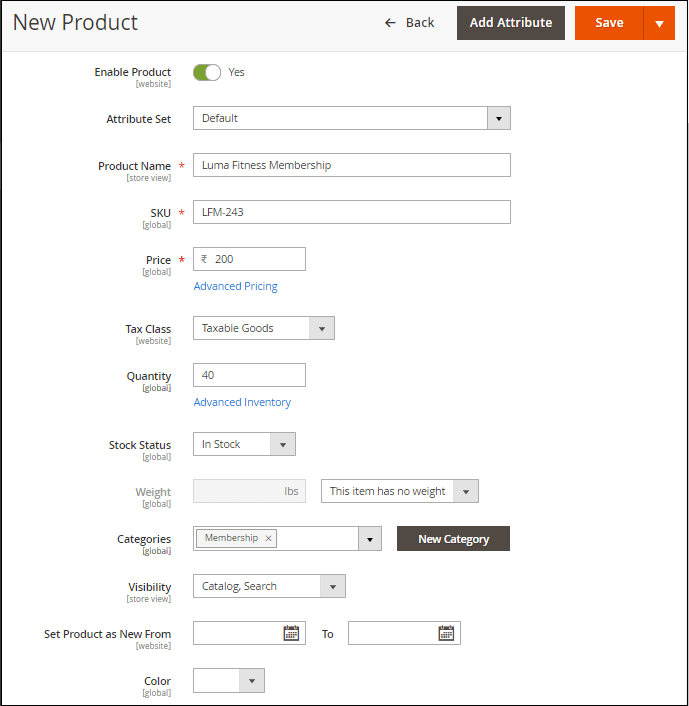Click the Set Product as New From date field

click(x=249, y=633)
